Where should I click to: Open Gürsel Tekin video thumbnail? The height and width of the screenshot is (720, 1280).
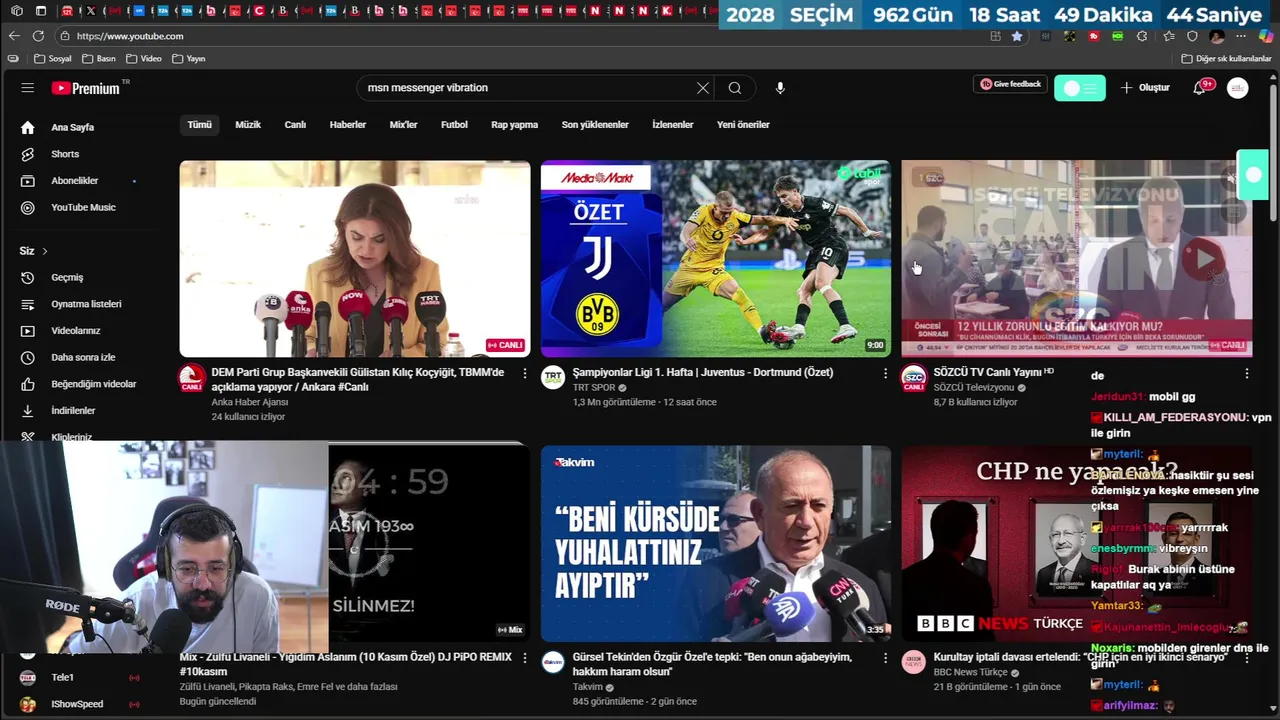point(716,543)
